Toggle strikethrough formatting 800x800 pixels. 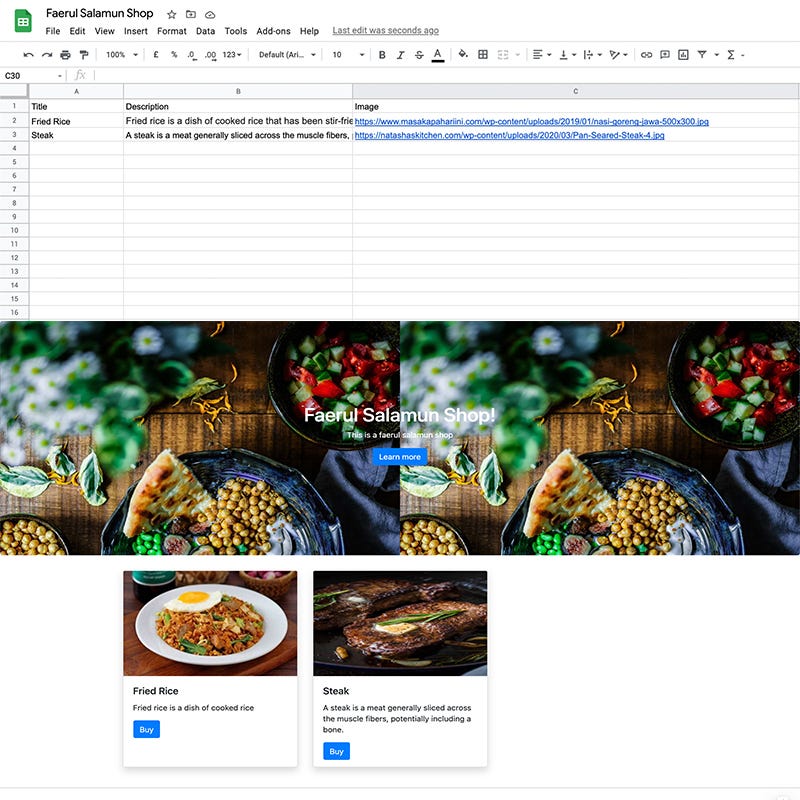point(420,55)
